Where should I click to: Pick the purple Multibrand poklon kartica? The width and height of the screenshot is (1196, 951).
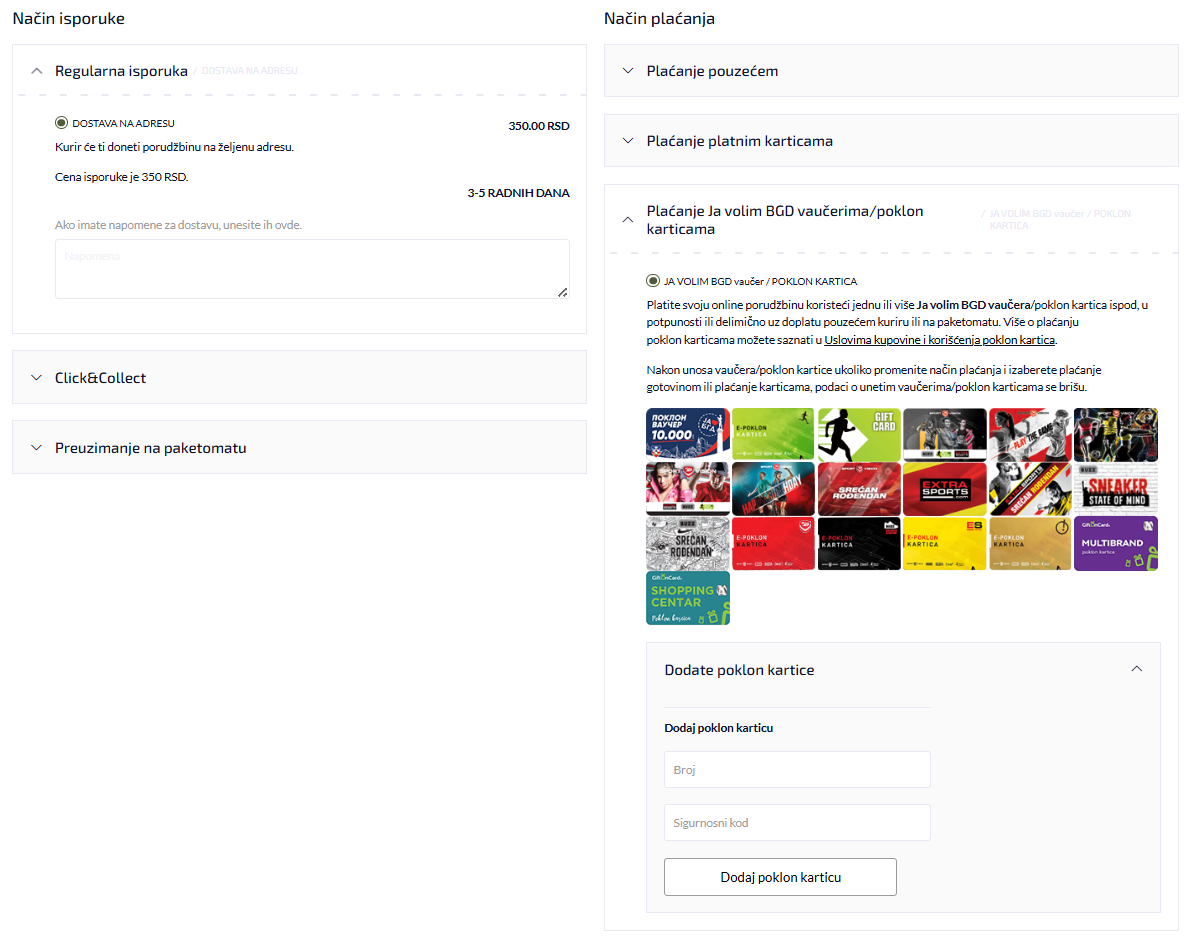pos(1115,542)
